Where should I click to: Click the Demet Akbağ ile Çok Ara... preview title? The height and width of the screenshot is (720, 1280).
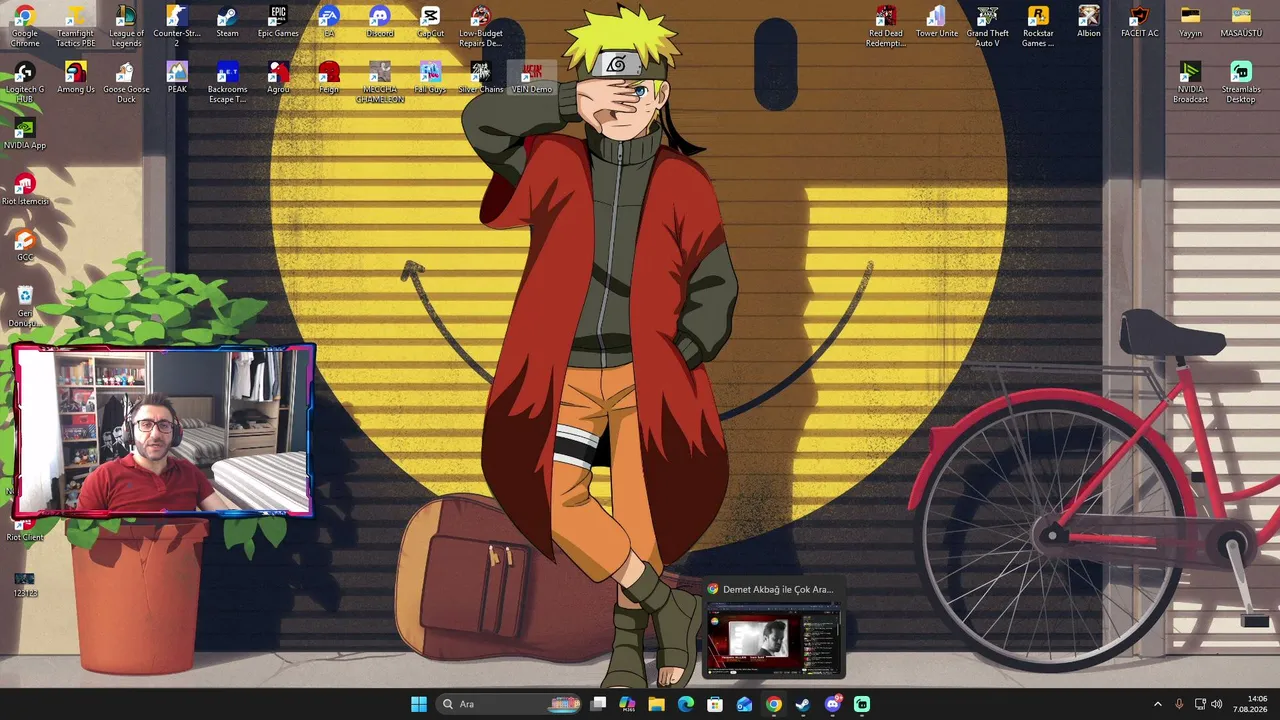tap(778, 589)
